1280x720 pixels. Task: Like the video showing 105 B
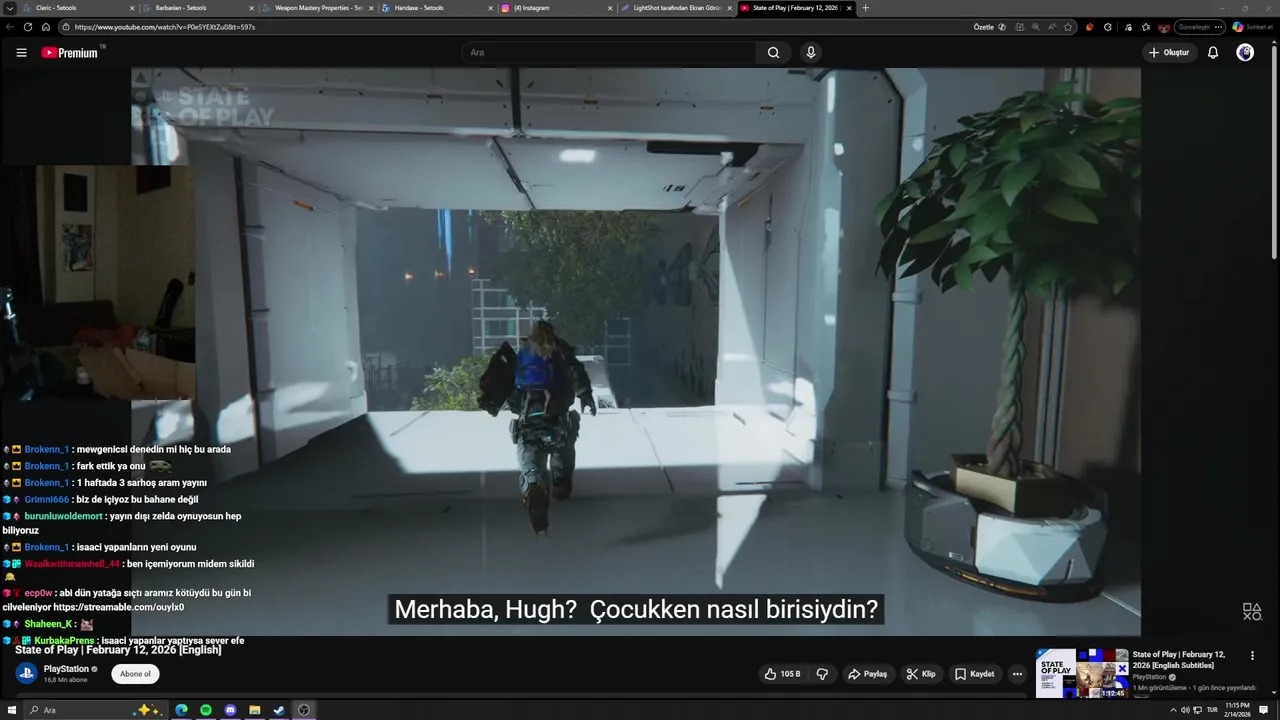[x=782, y=674]
